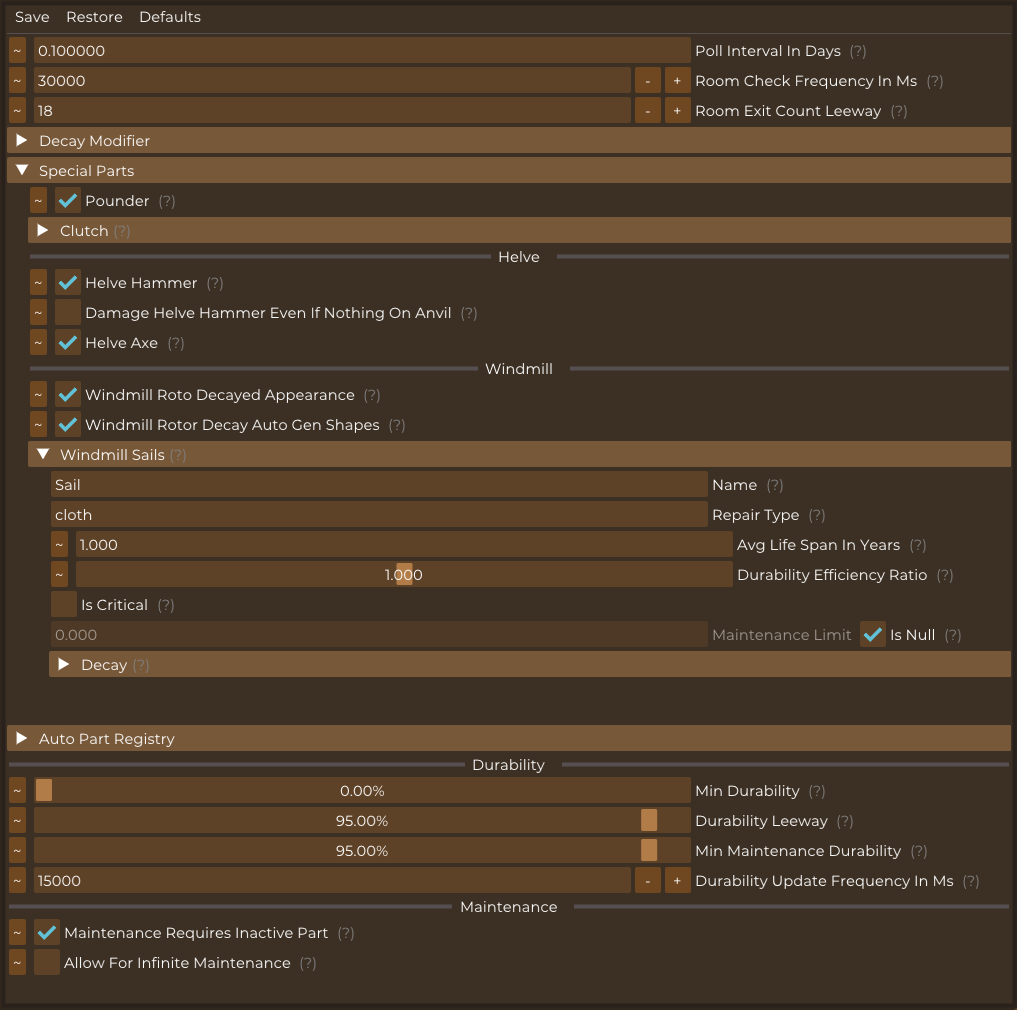Show (?) help for Durability Leeway
The height and width of the screenshot is (1010, 1017).
[x=844, y=821]
